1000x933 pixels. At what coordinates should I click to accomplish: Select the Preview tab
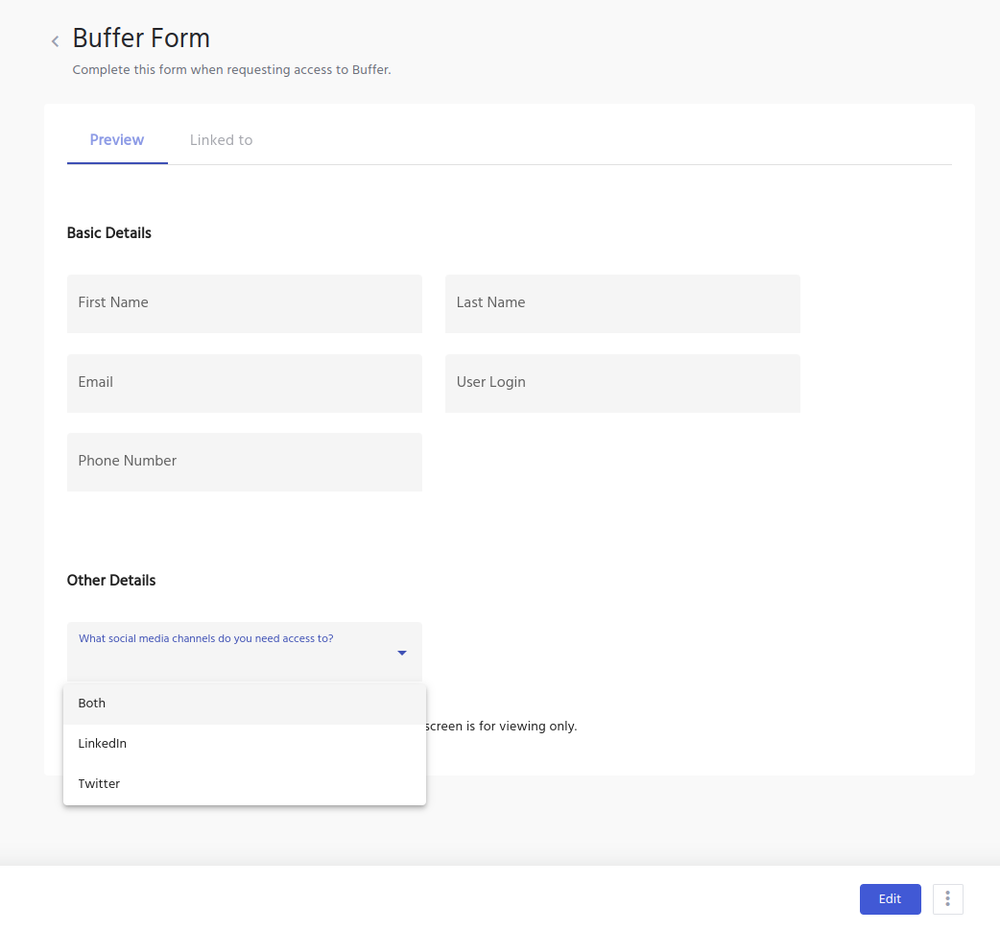tap(116, 140)
